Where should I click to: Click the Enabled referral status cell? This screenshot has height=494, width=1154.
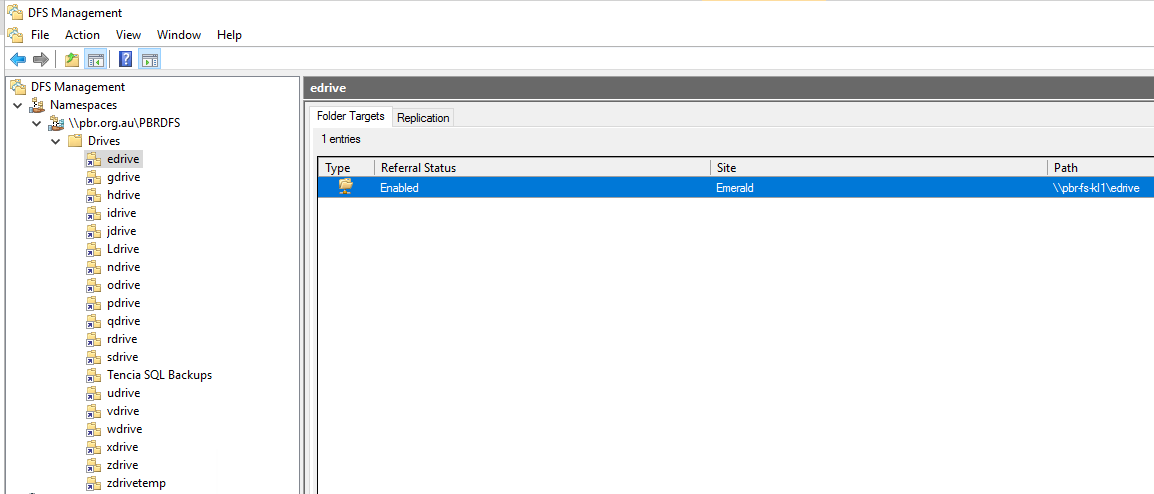[399, 188]
